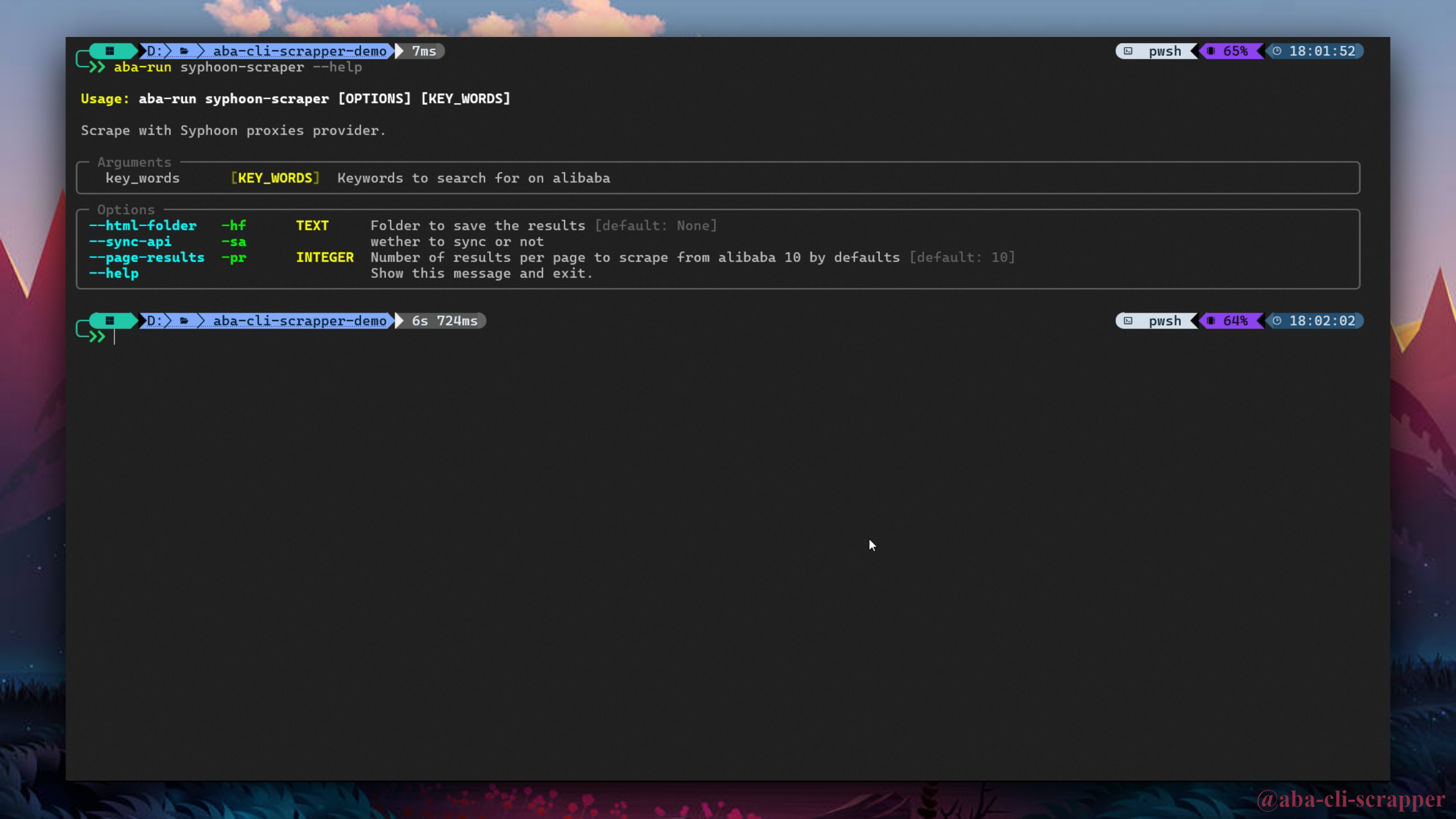Screen dimensions: 1456x819
Task: Click the --help option in Options box
Action: [x=114, y=273]
